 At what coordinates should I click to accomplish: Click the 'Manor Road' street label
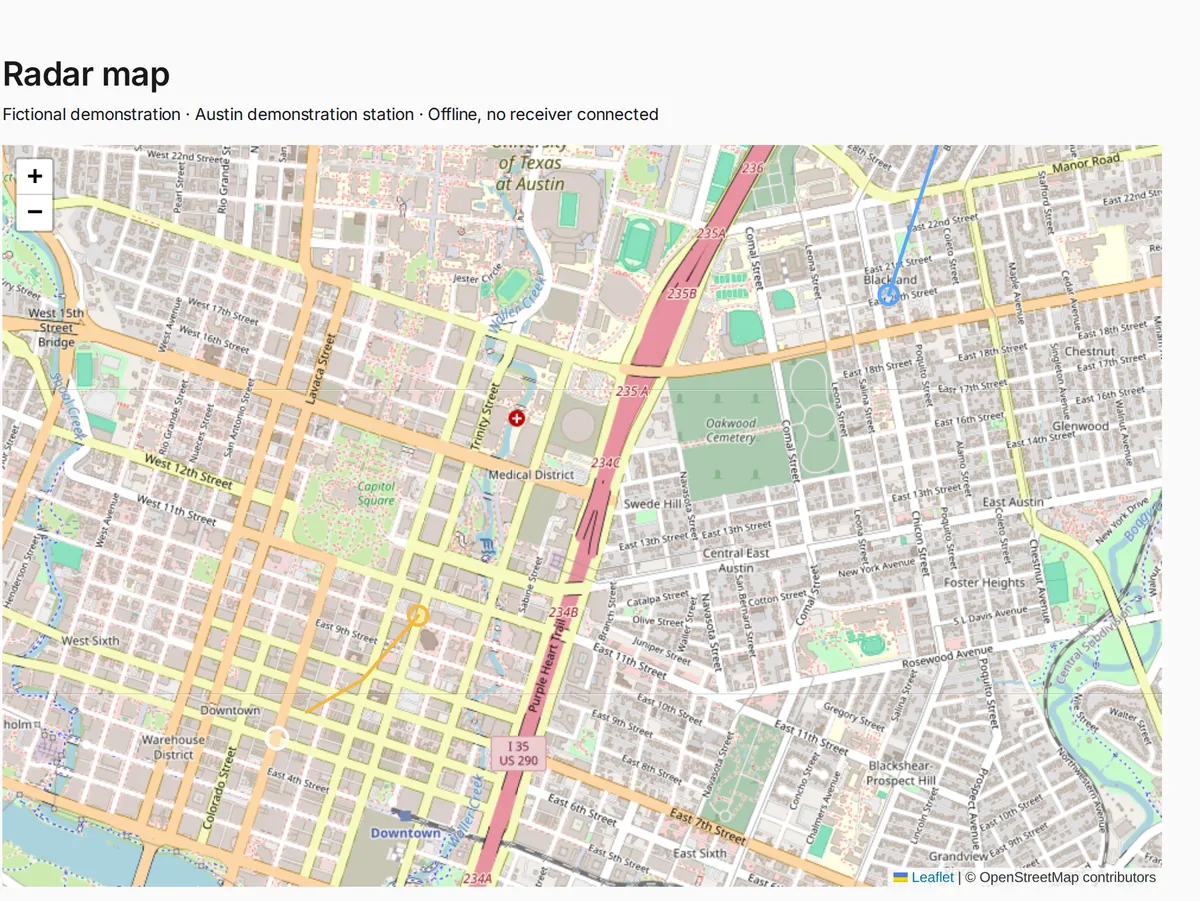1087,161
